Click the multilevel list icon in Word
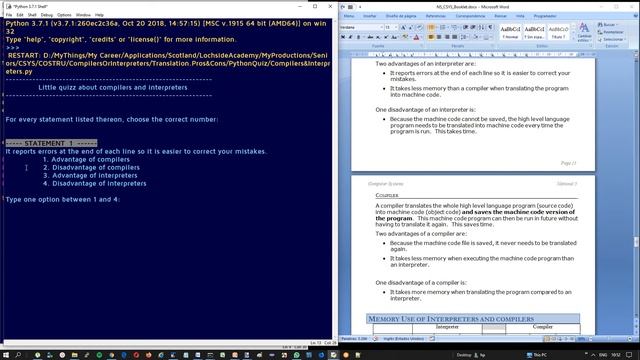The image size is (640, 360). click(x=454, y=27)
